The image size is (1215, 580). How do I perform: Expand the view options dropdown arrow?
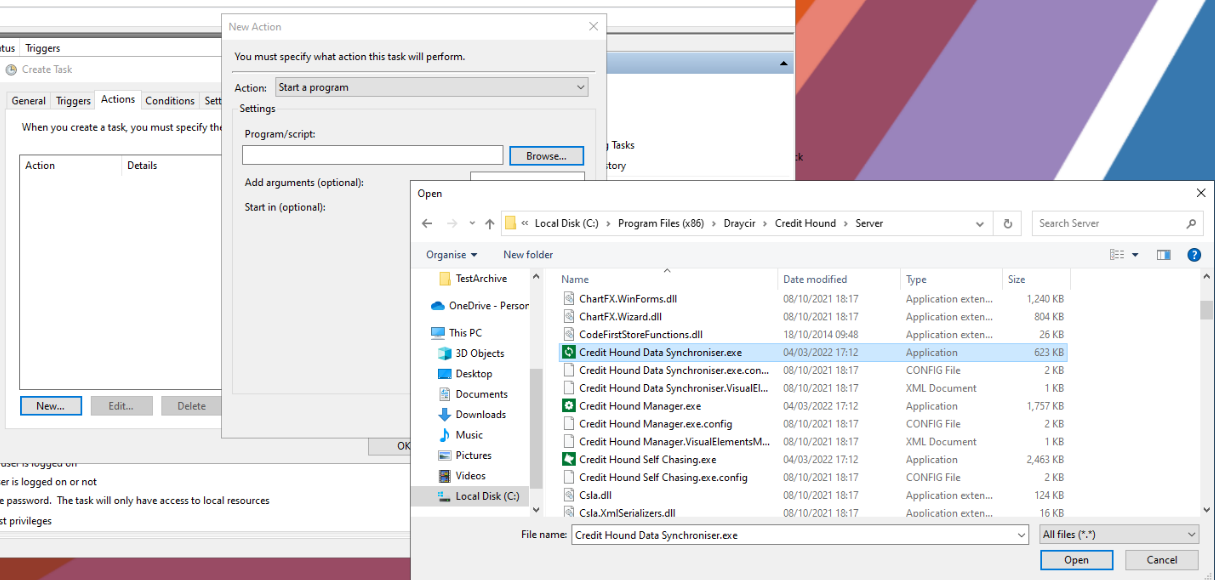(x=1135, y=255)
